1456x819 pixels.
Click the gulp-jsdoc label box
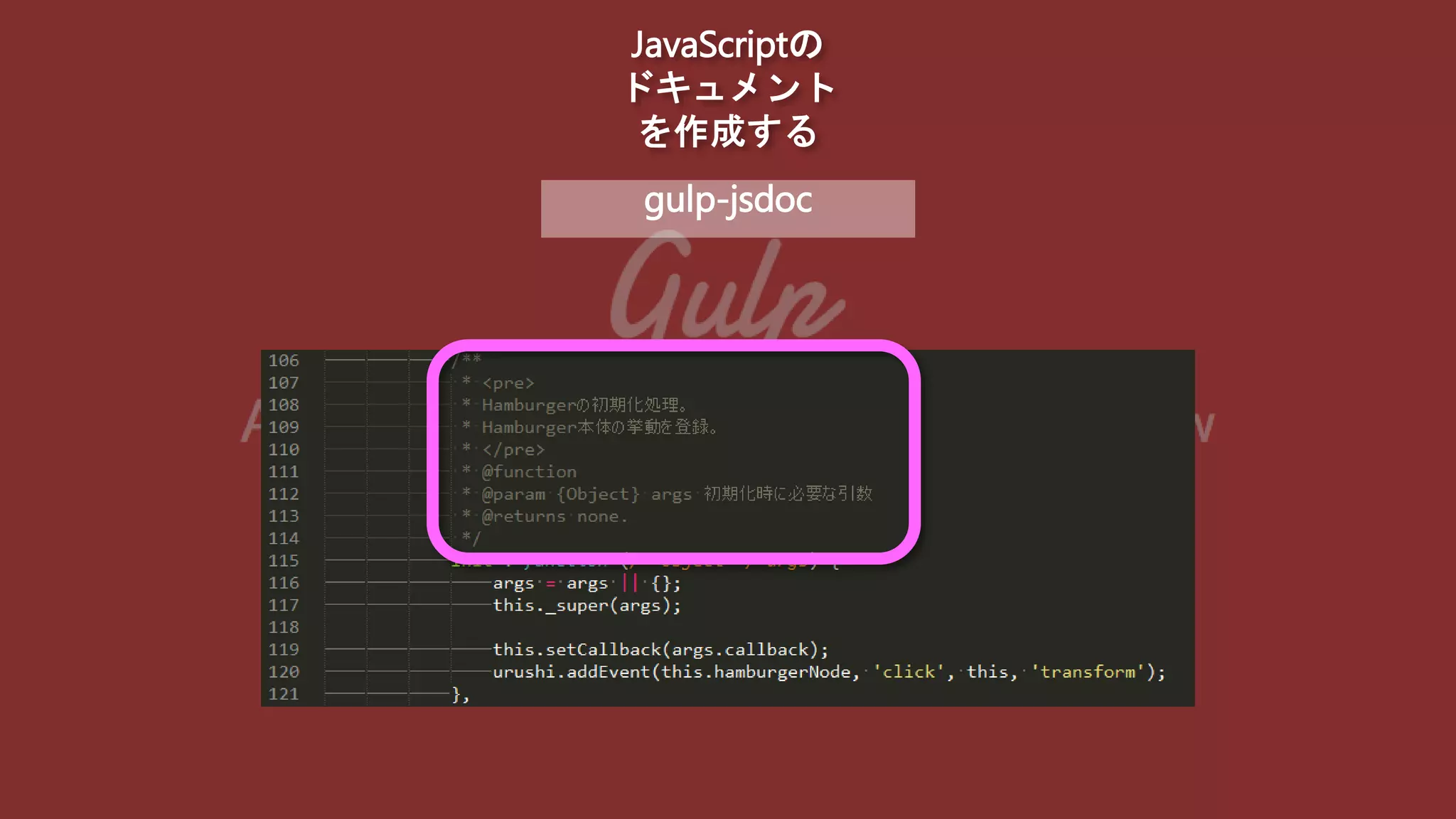[727, 208]
